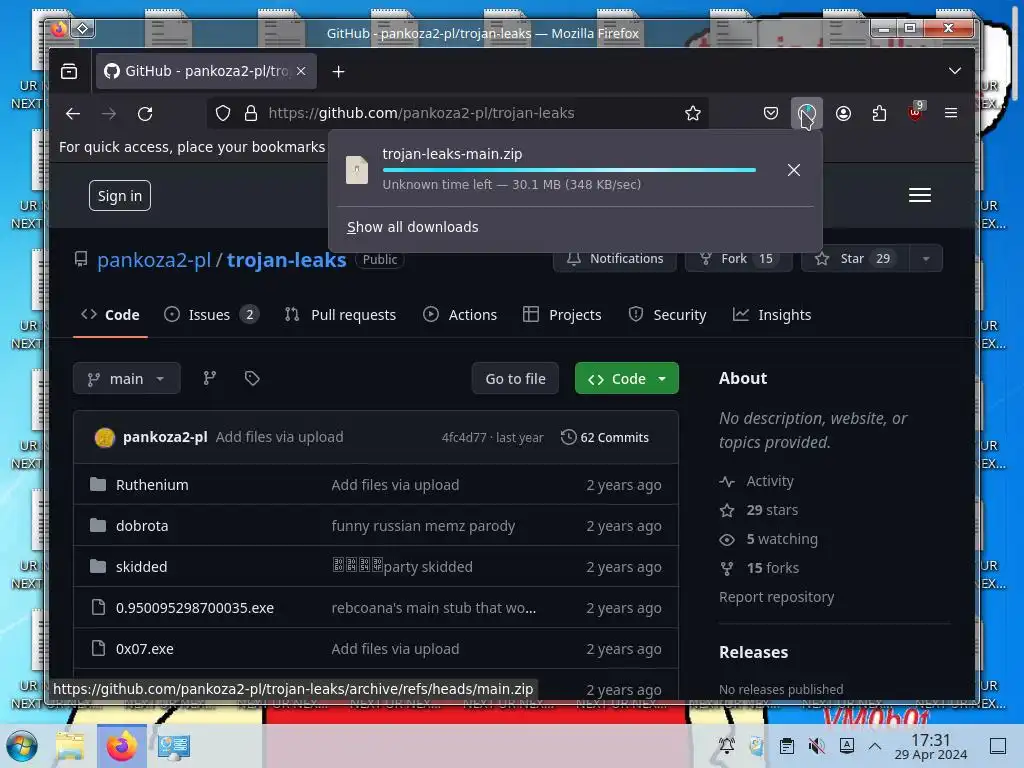Image resolution: width=1024 pixels, height=768 pixels.
Task: View branches via the branch icon
Action: [210, 378]
